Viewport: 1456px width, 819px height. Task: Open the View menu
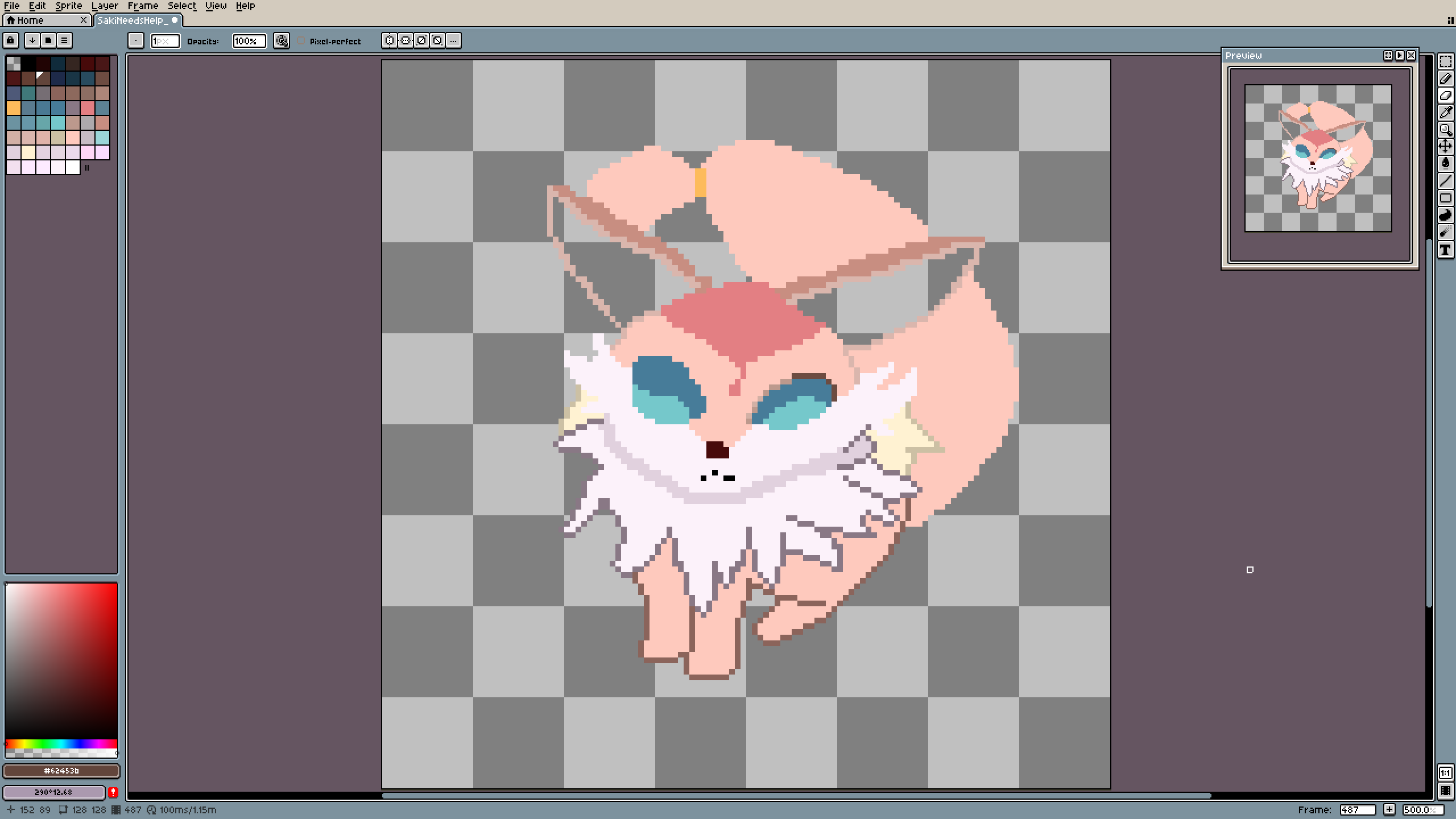coord(216,6)
